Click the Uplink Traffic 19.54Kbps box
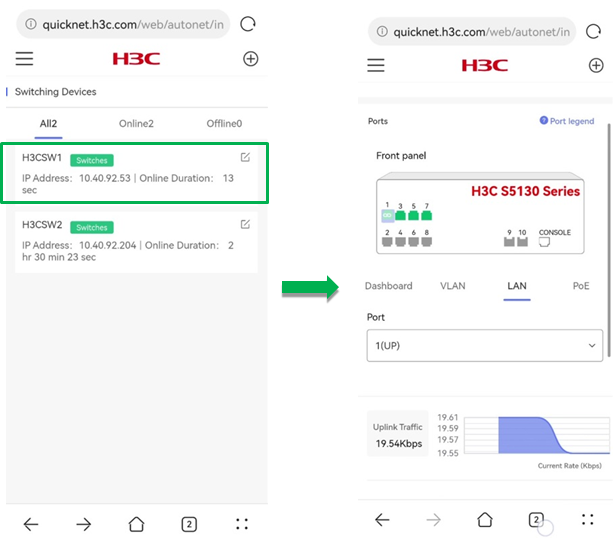The width and height of the screenshot is (613, 543). [398, 433]
